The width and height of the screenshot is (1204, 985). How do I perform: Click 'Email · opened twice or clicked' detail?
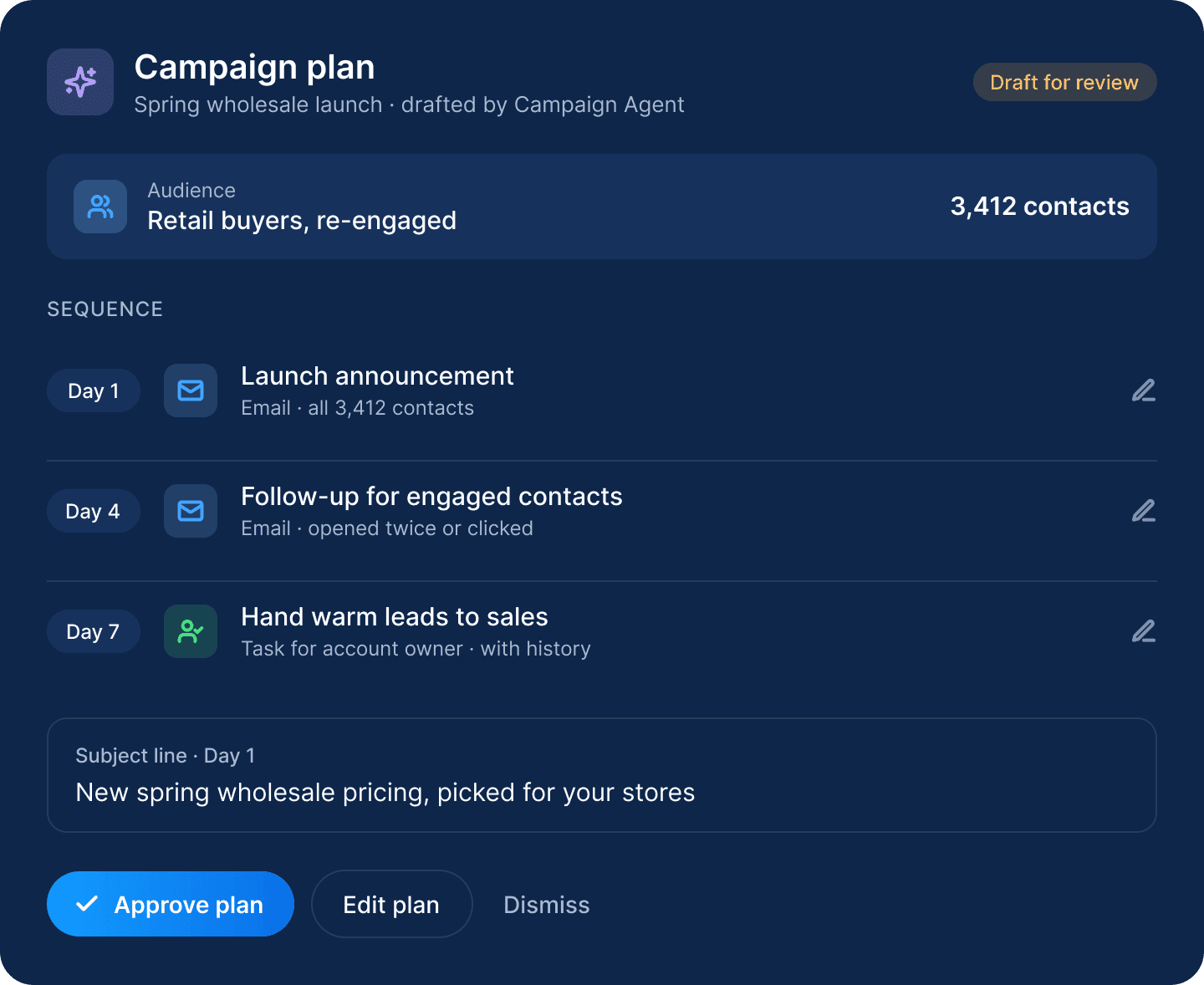(x=387, y=528)
